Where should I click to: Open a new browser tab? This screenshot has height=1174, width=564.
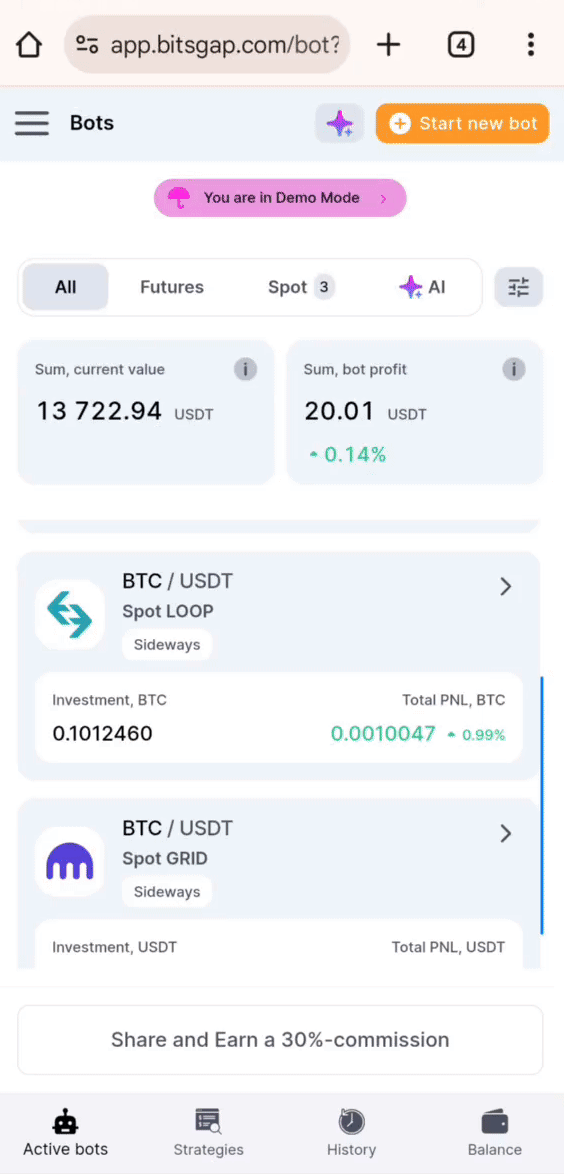[388, 45]
